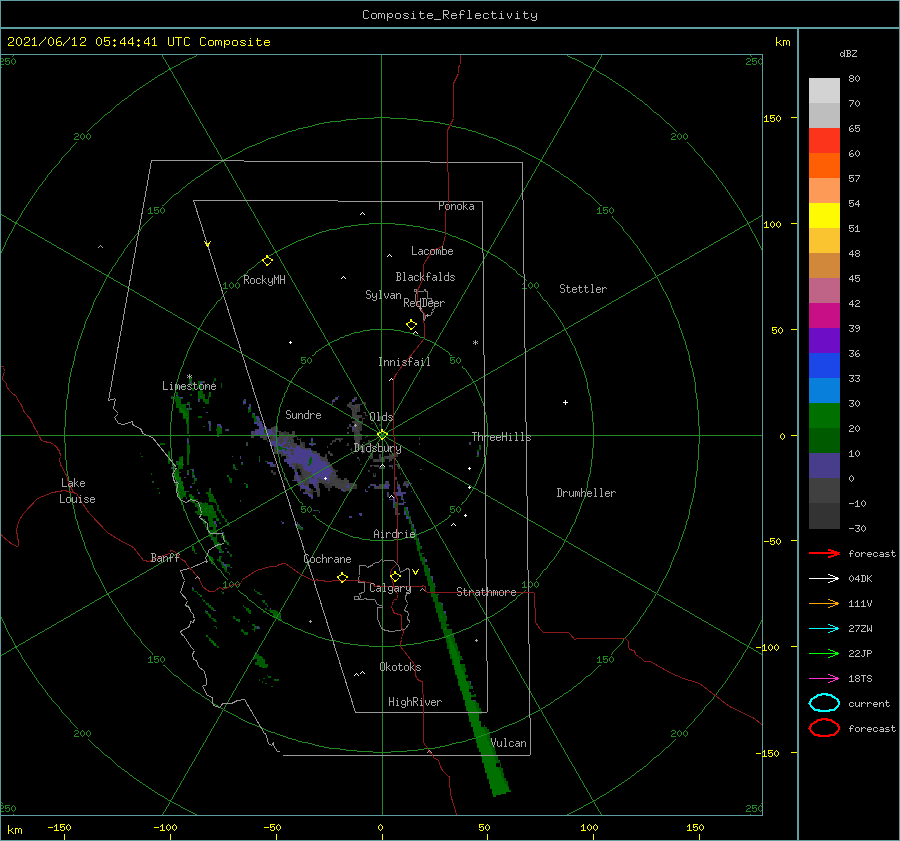
Task: Click the white 04DK arrow legend icon
Action: (824, 579)
